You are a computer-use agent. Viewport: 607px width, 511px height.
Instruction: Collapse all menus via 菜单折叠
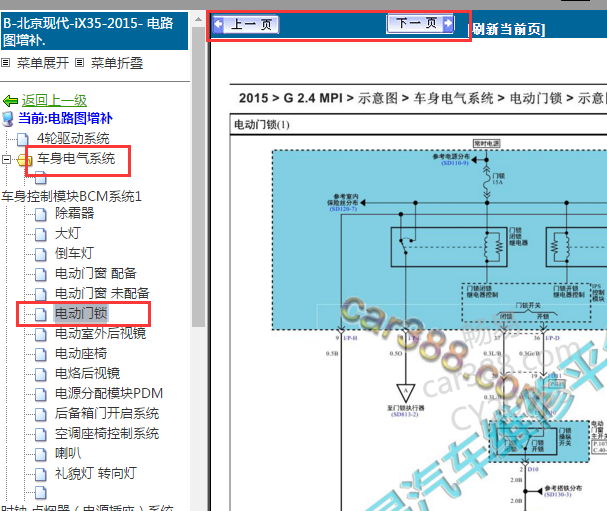point(117,63)
